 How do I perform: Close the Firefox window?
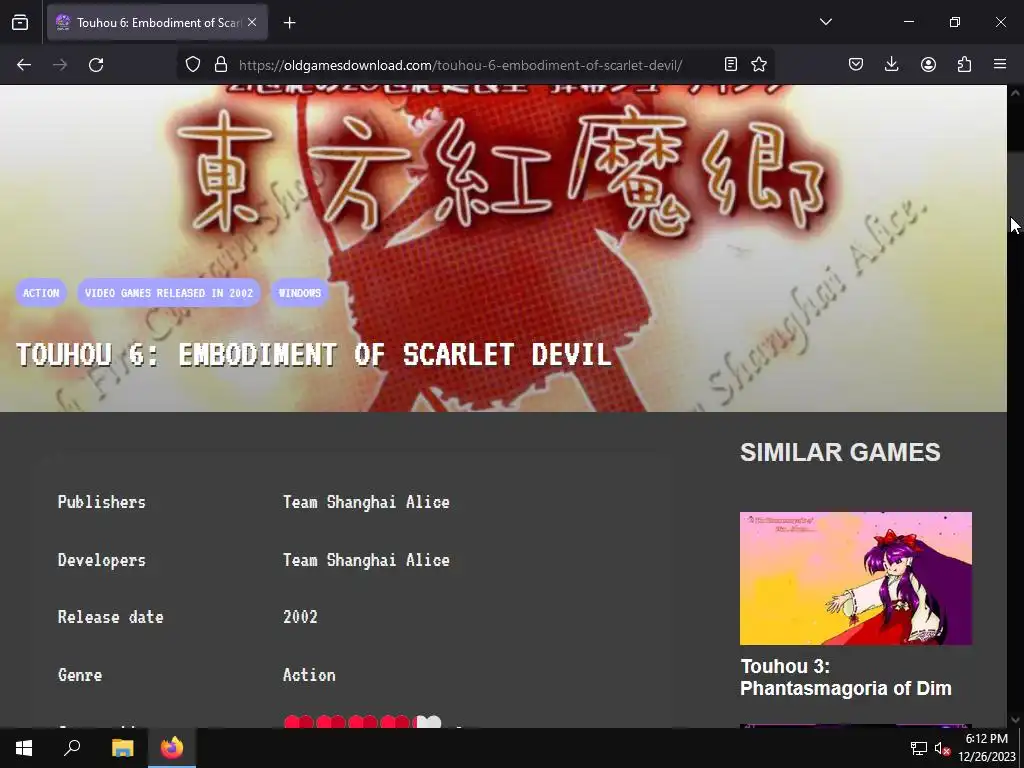pyautogui.click(x=1000, y=22)
